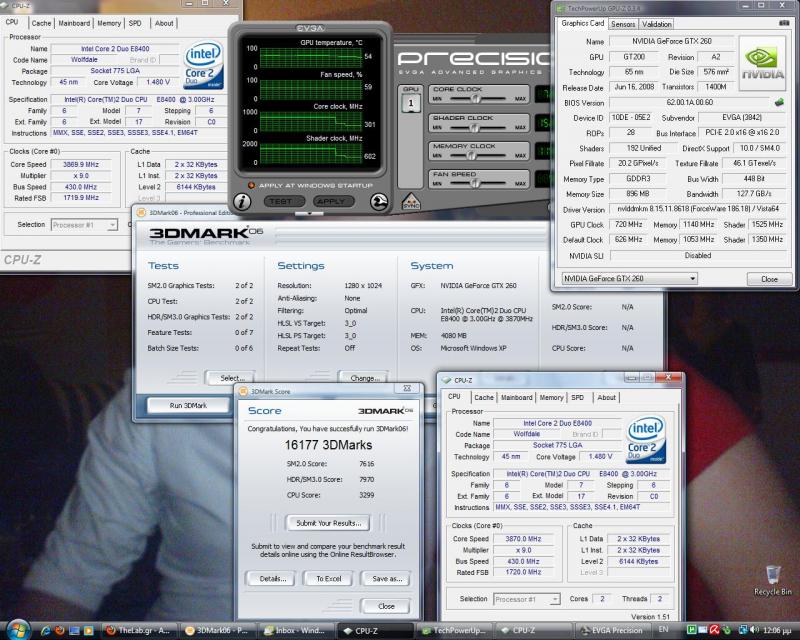This screenshot has height=640, width=800.
Task: Click Save as... in the score dialog
Action: pyautogui.click(x=386, y=579)
